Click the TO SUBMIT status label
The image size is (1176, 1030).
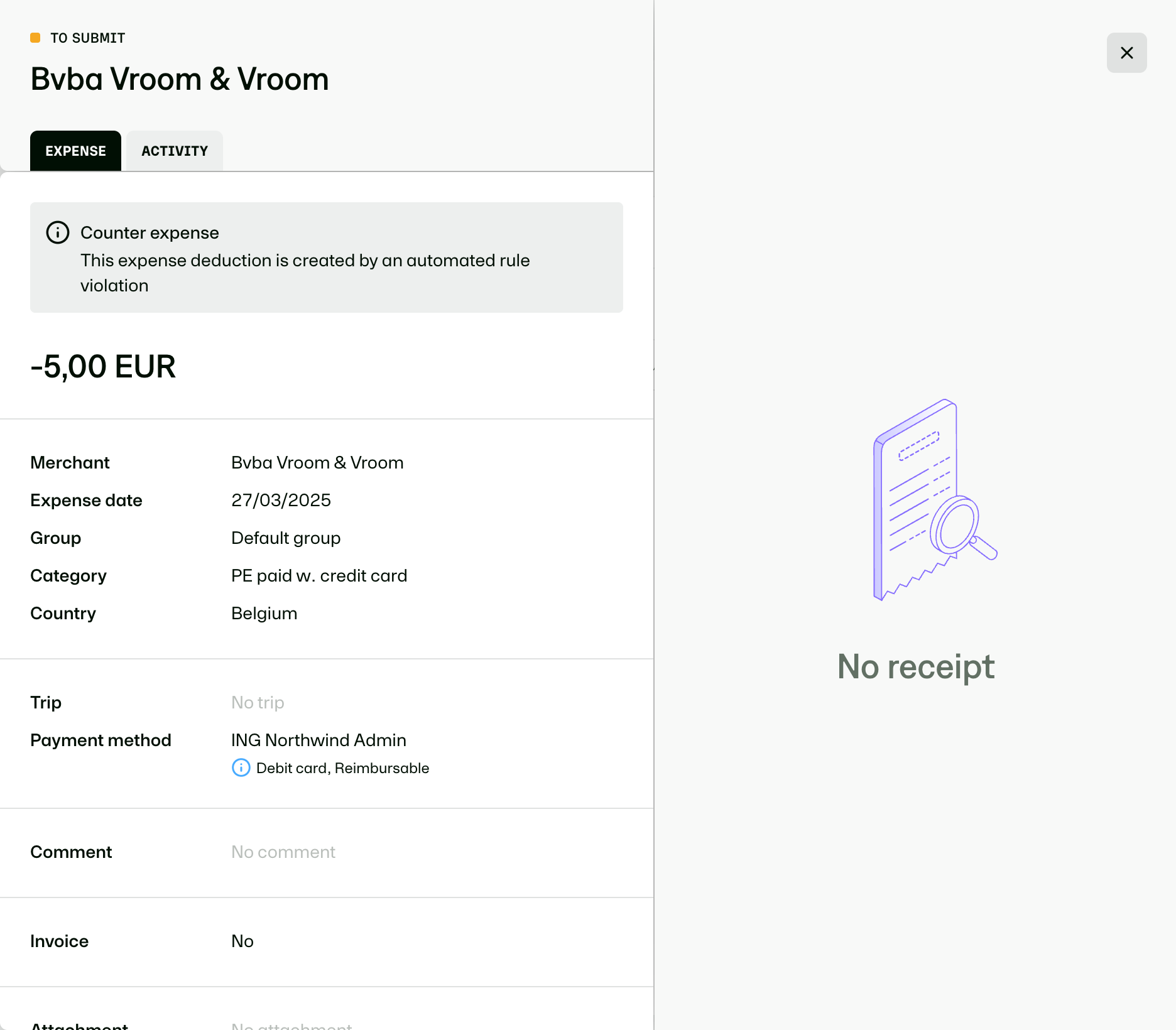(88, 38)
